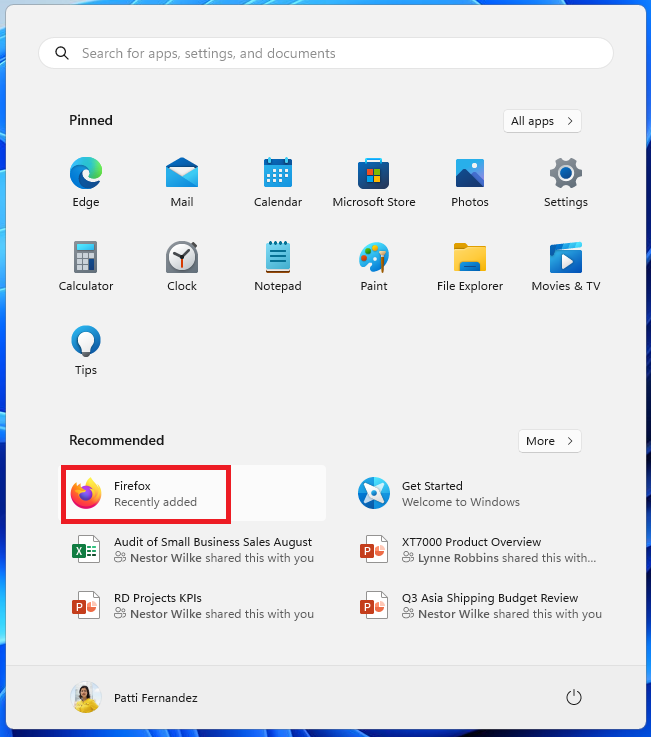Open Get Started Welcome to Windows
651x737 pixels.
pos(481,494)
